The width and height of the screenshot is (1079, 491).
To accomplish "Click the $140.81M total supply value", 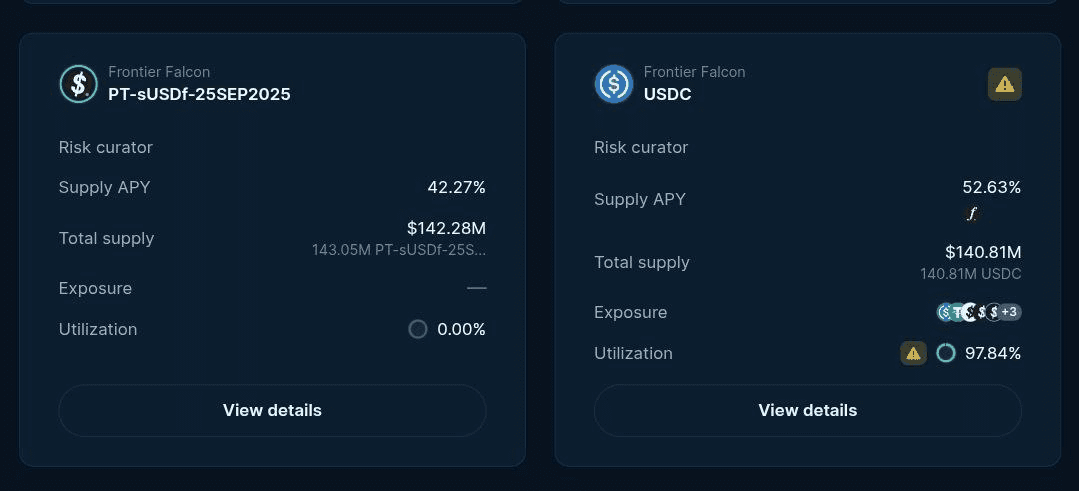I will click(983, 252).
